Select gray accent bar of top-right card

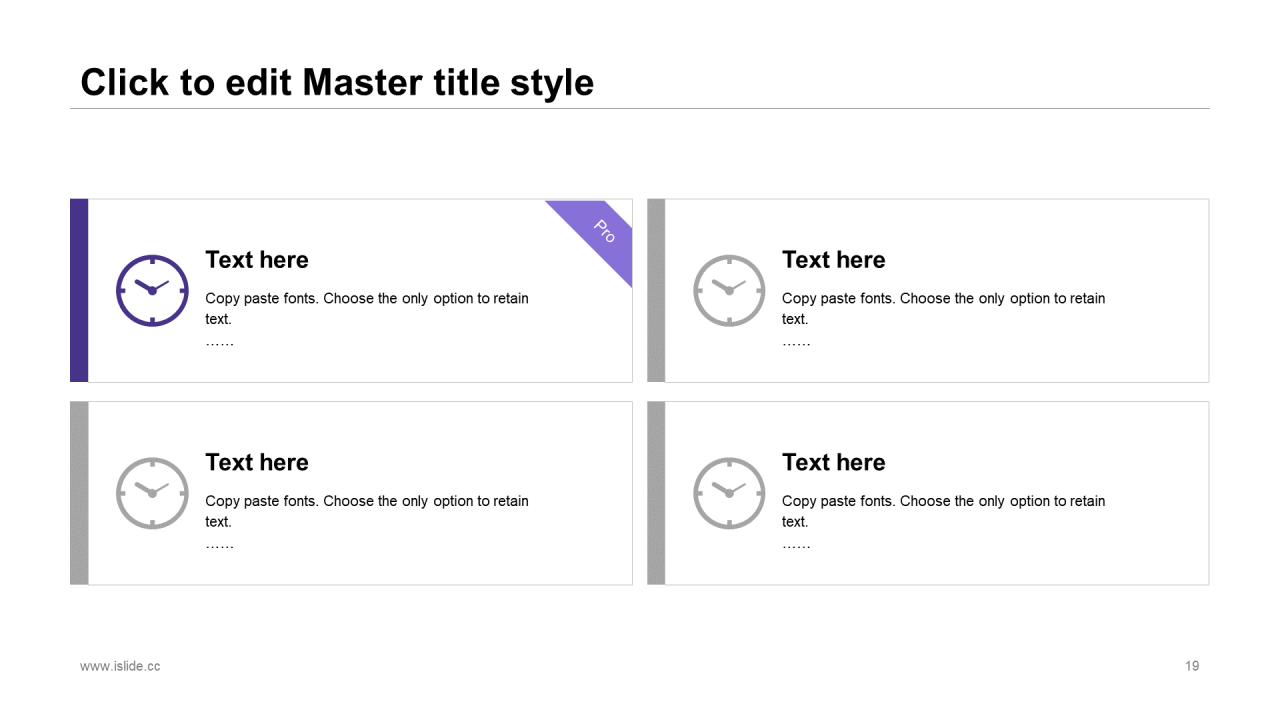click(656, 290)
